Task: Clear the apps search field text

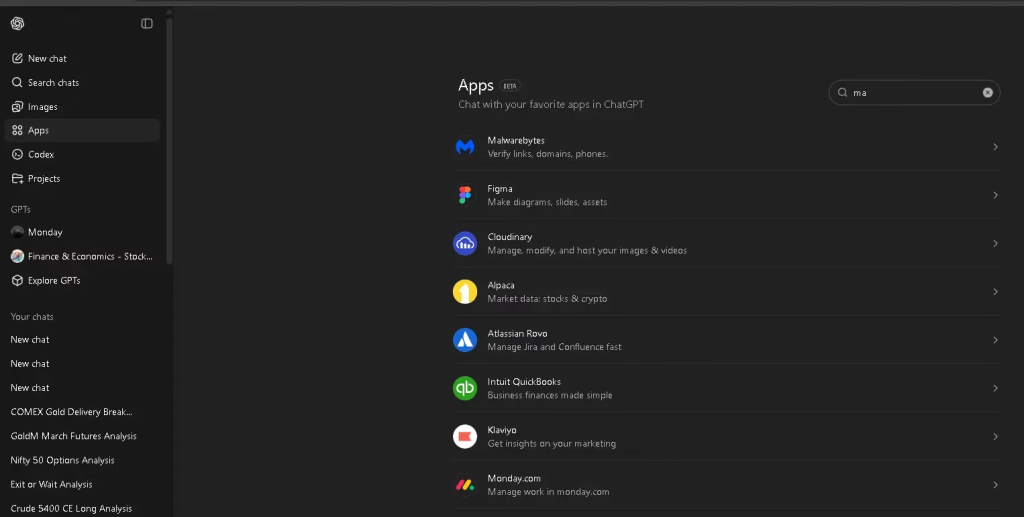Action: pos(987,92)
